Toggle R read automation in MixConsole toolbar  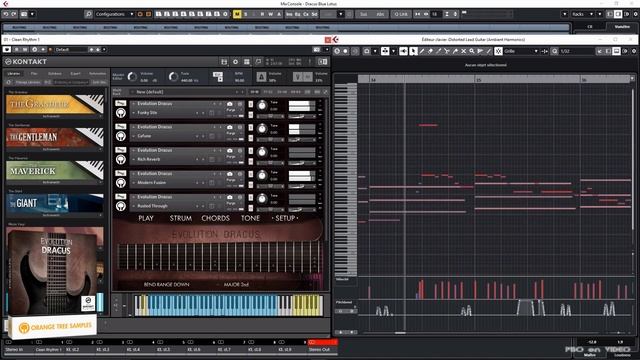(x=262, y=14)
